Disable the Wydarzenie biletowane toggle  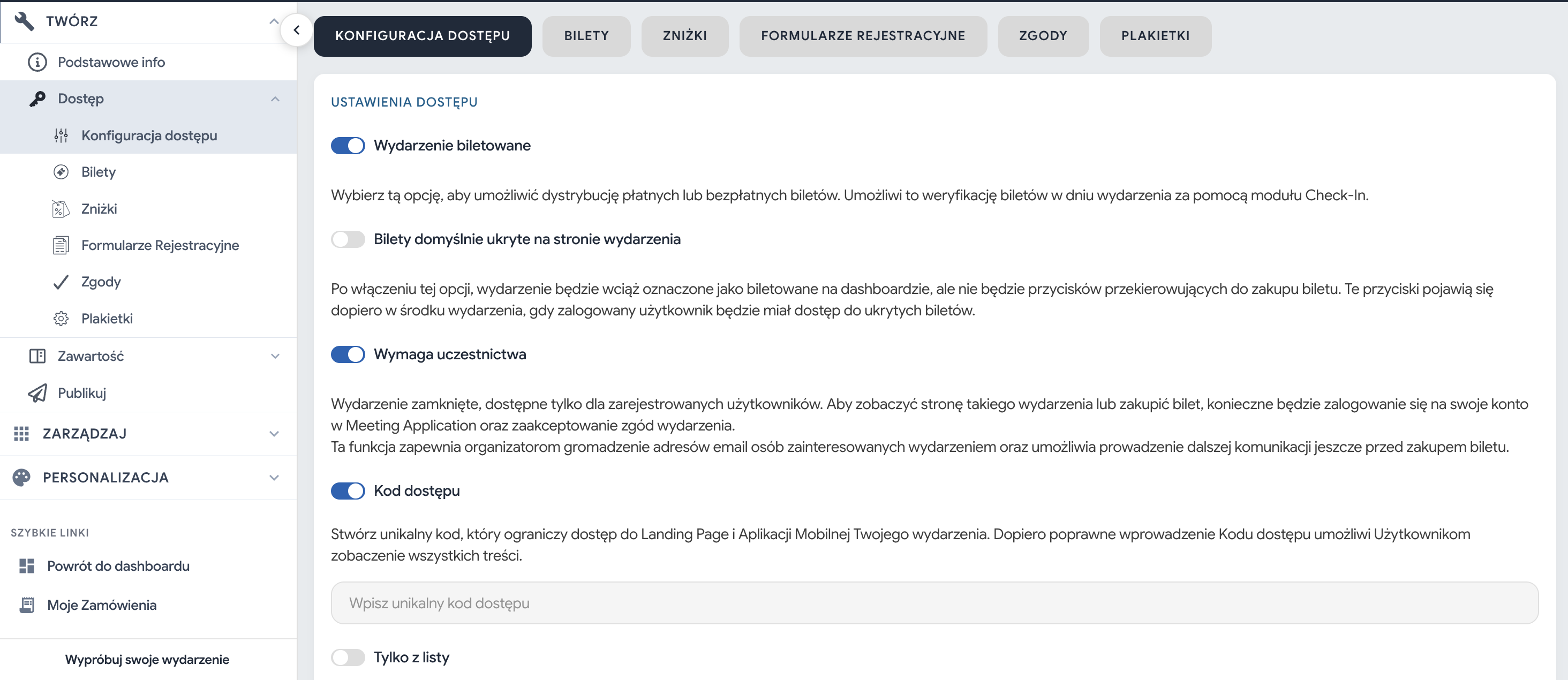pyautogui.click(x=348, y=146)
